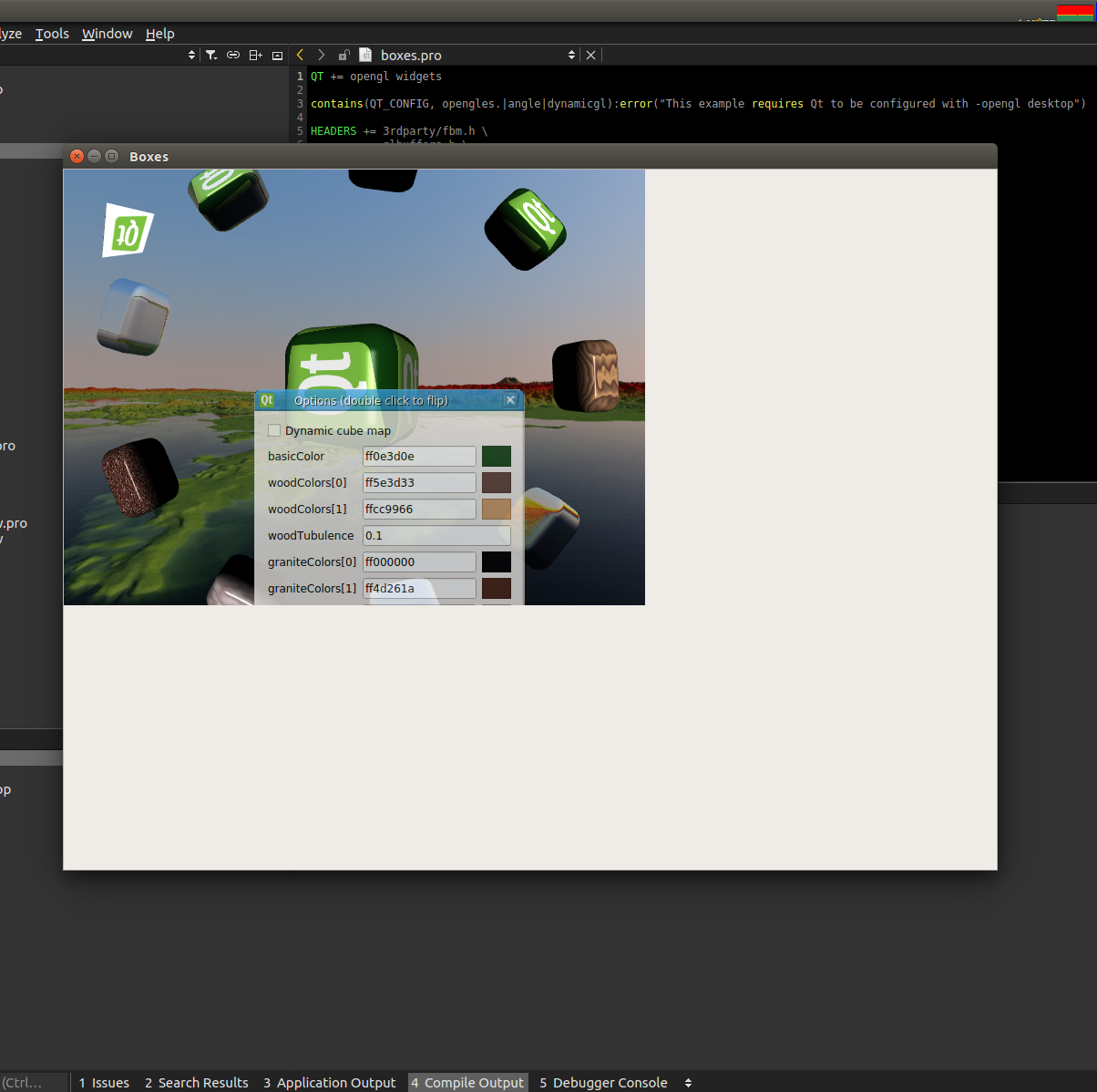Click the graniteColors[0] hex input field
Image resolution: width=1097 pixels, height=1092 pixels.
pyautogui.click(x=419, y=561)
